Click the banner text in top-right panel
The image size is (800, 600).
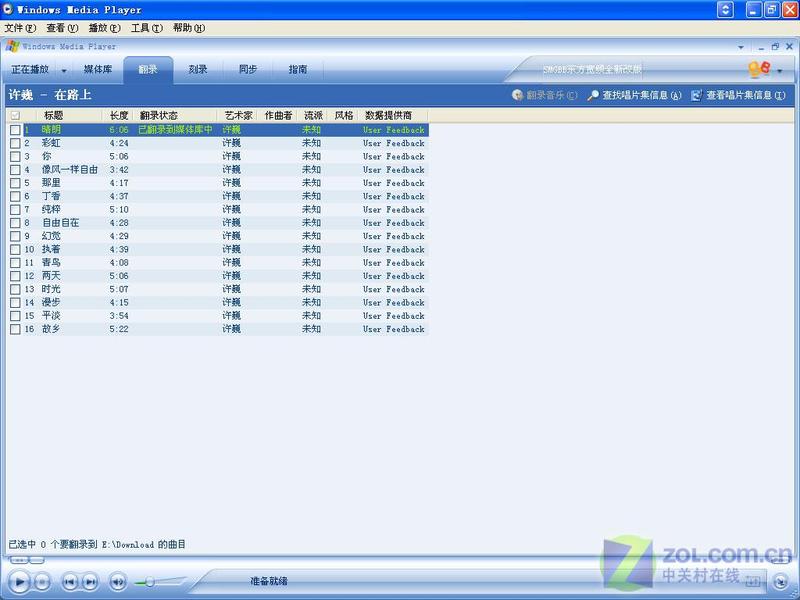coord(592,69)
